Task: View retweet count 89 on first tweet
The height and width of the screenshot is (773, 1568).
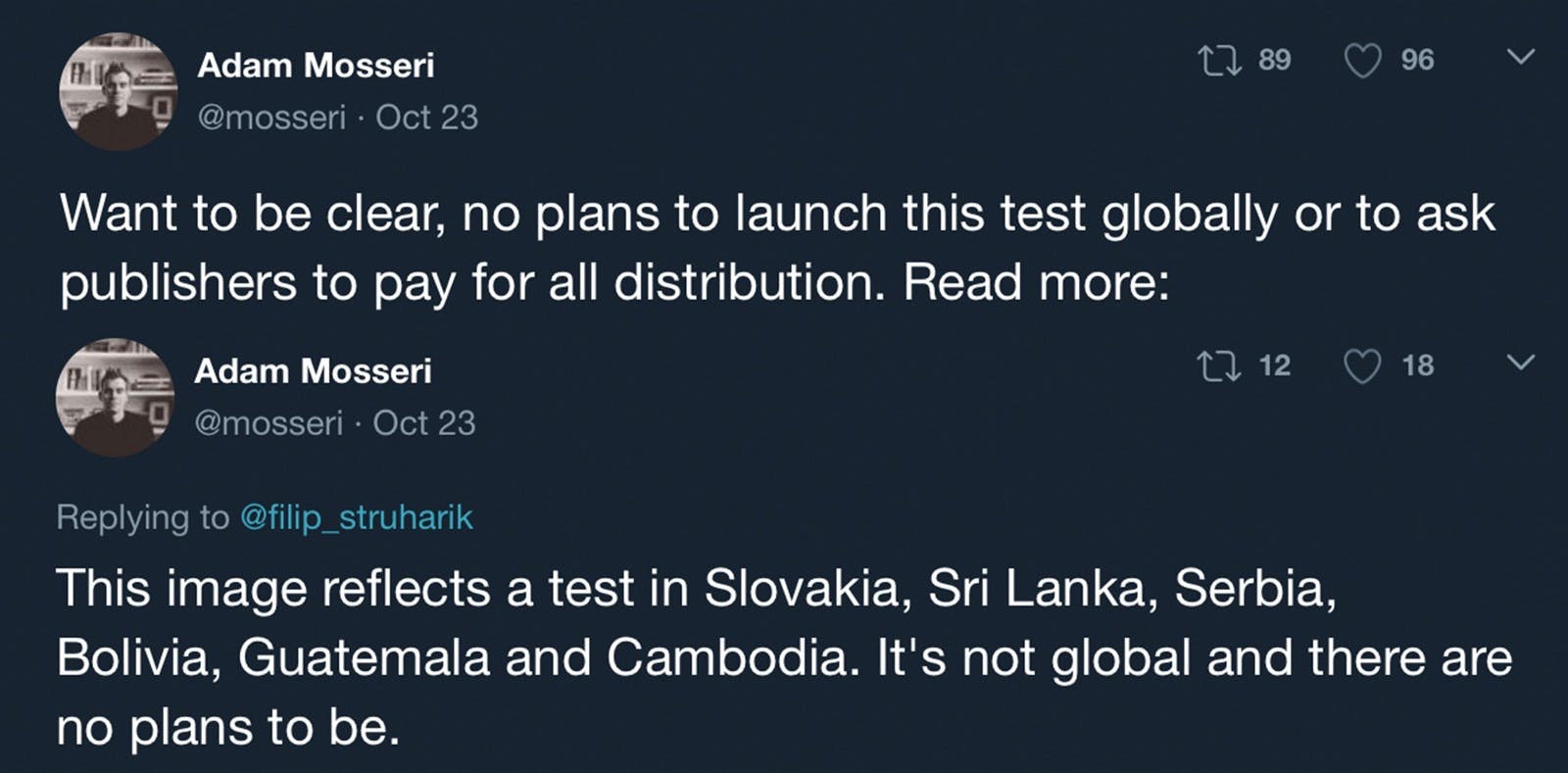Action: (x=1274, y=60)
